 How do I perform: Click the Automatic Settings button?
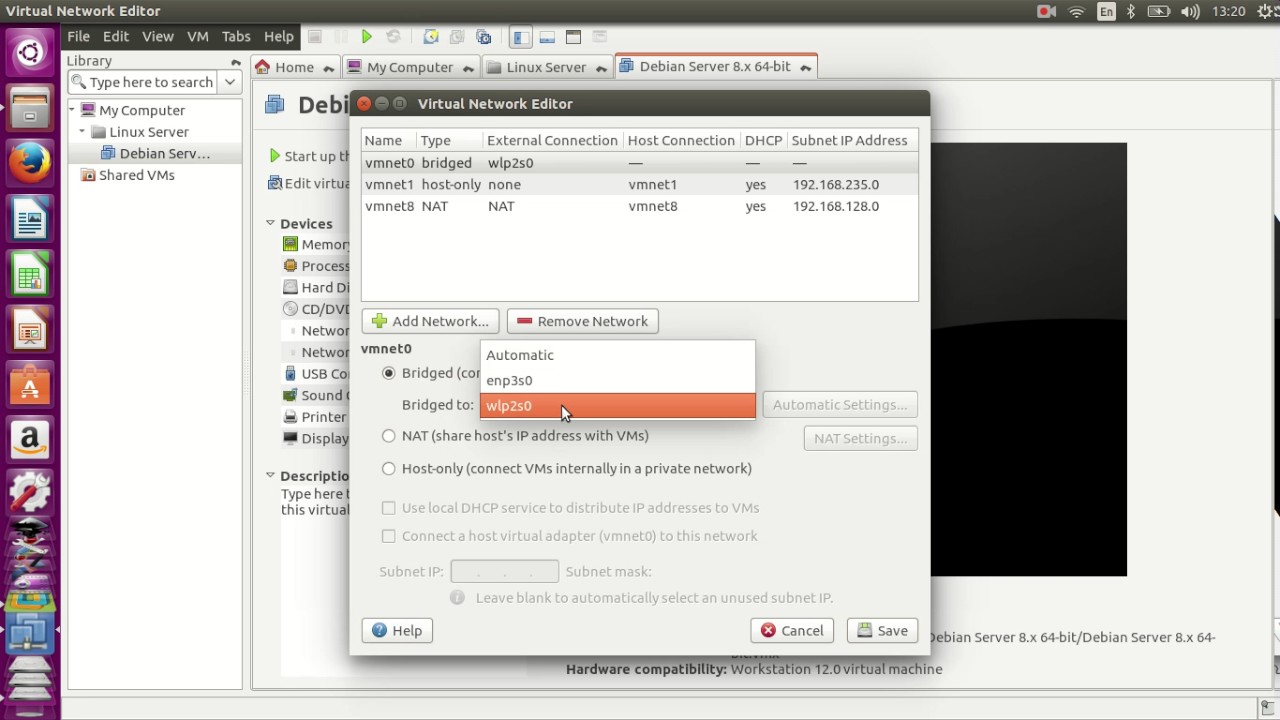[840, 405]
